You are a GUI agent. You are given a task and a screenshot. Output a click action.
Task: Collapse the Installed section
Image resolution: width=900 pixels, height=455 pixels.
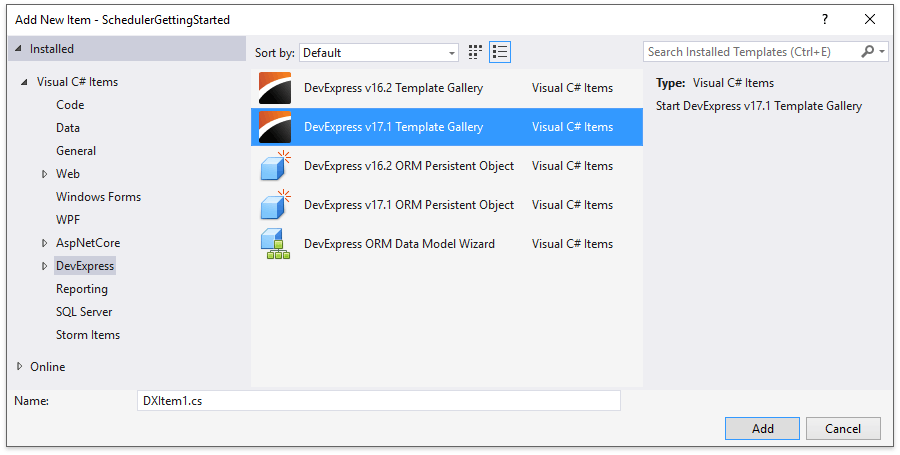tap(18, 49)
